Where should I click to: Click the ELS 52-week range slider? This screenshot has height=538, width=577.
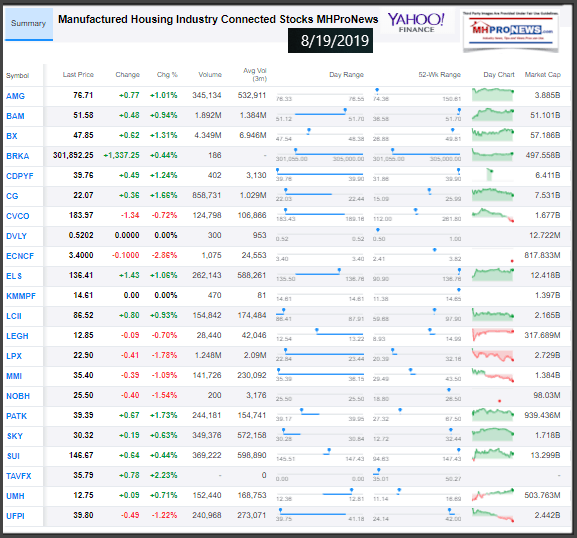pyautogui.click(x=417, y=274)
